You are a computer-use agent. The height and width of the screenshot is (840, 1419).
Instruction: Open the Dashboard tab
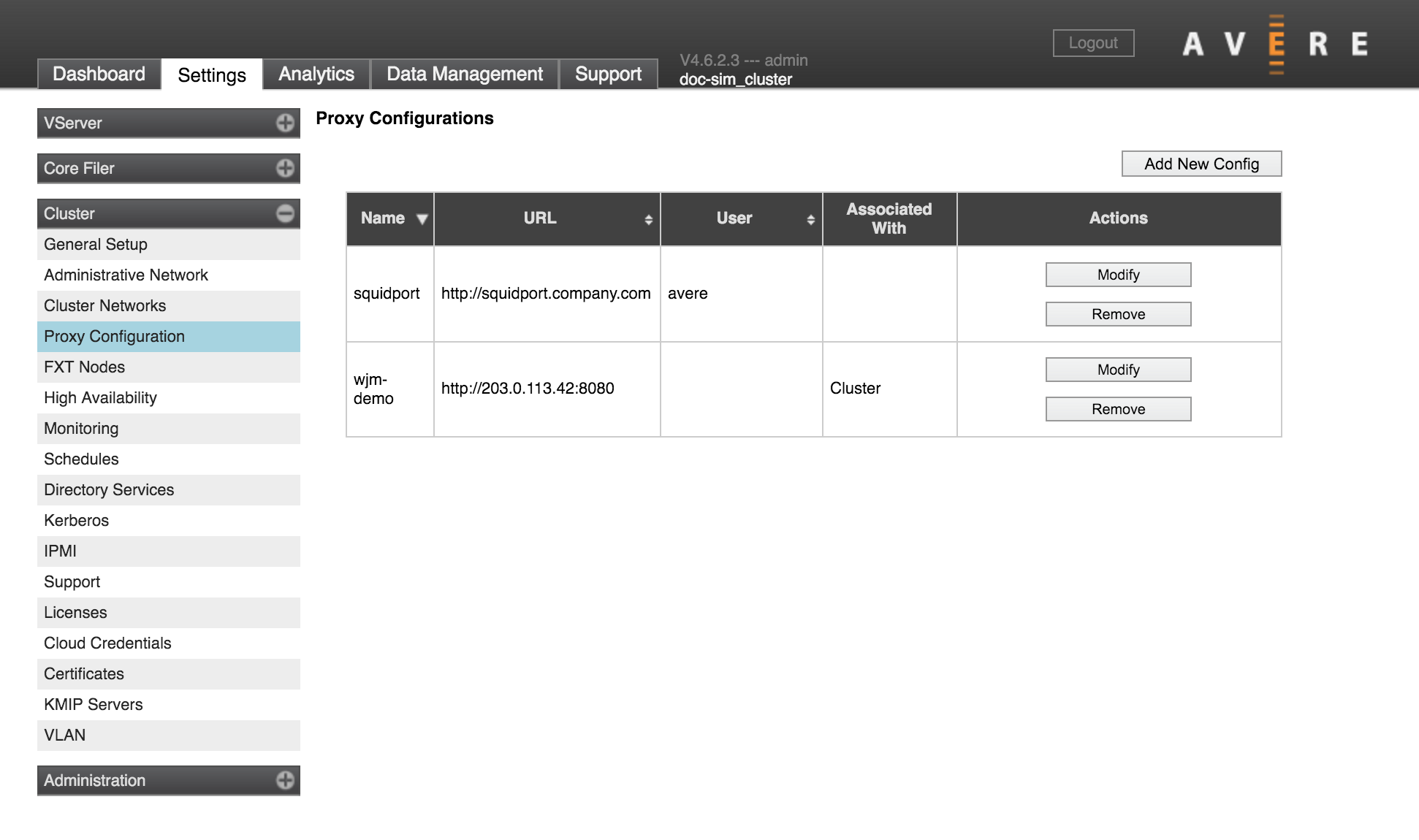point(99,74)
